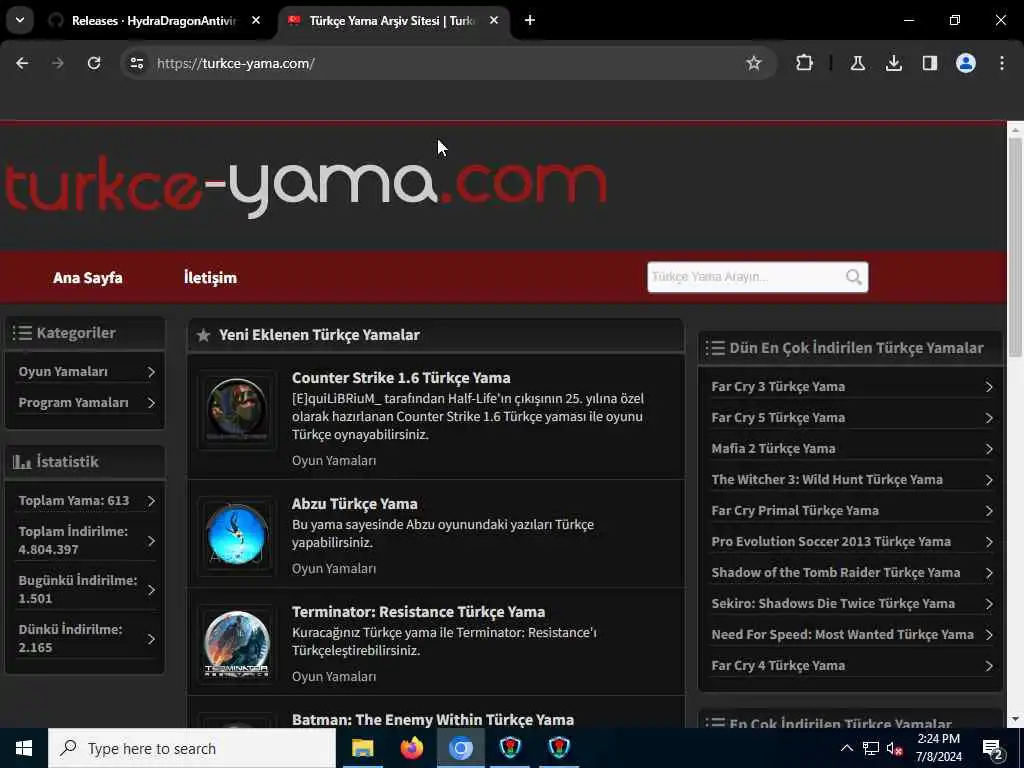
Task: Open the Oyun Yamaları category
Action: pos(85,372)
